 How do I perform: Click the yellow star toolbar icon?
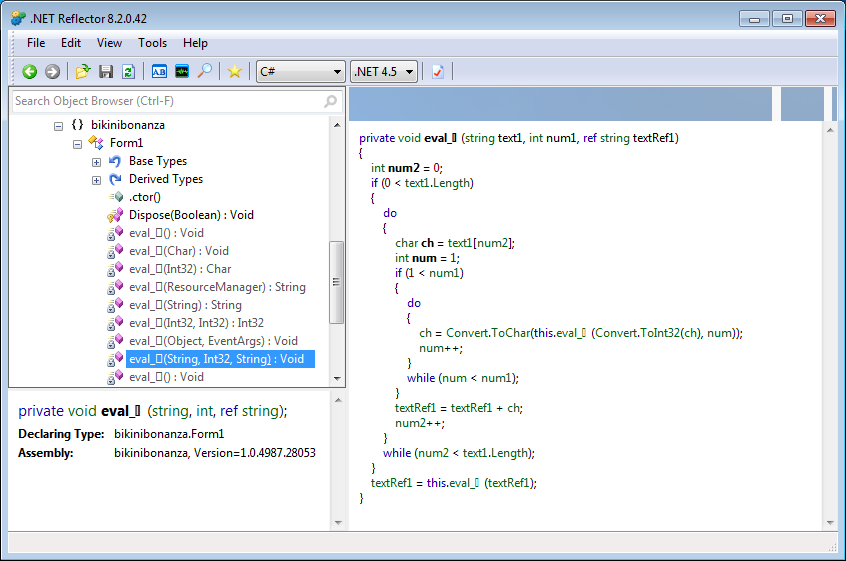pyautogui.click(x=235, y=71)
